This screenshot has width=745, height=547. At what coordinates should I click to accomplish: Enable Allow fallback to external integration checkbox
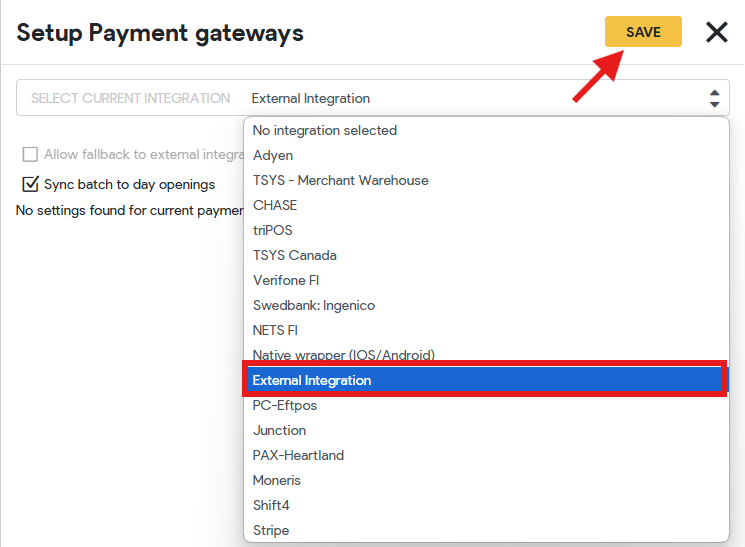pos(30,154)
